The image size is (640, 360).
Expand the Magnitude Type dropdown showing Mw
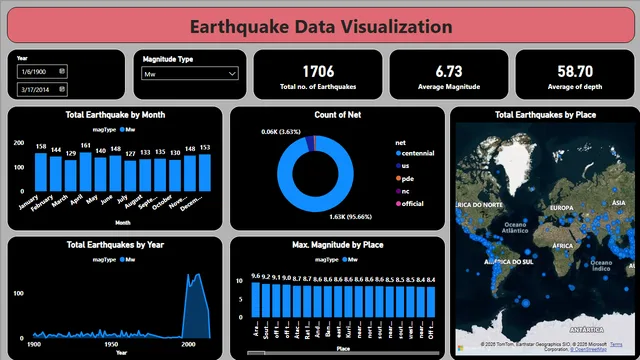click(190, 73)
